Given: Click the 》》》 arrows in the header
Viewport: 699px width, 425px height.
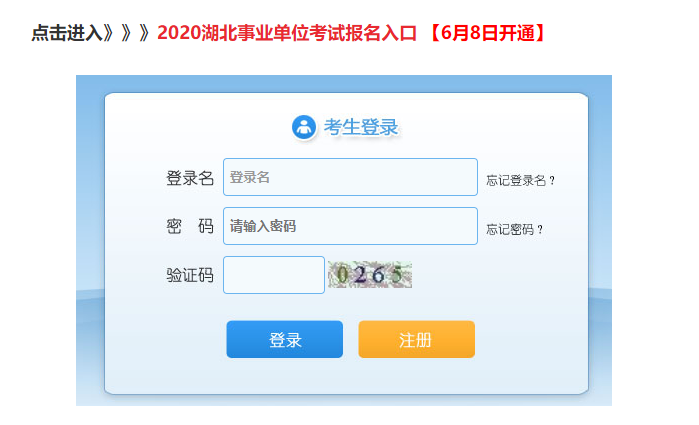Looking at the screenshot, I should (x=130, y=33).
